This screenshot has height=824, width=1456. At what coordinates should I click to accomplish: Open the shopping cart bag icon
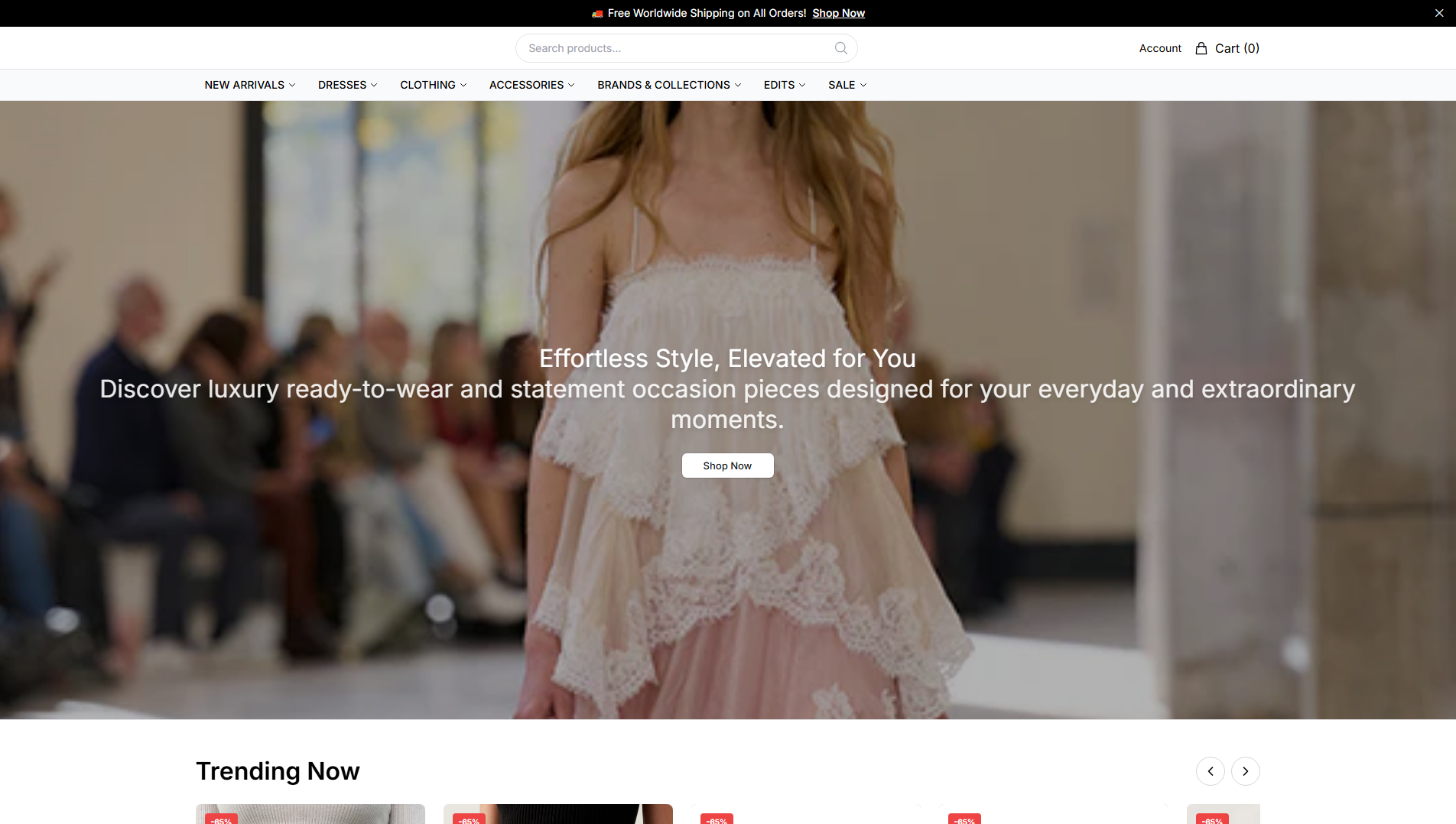click(1201, 48)
